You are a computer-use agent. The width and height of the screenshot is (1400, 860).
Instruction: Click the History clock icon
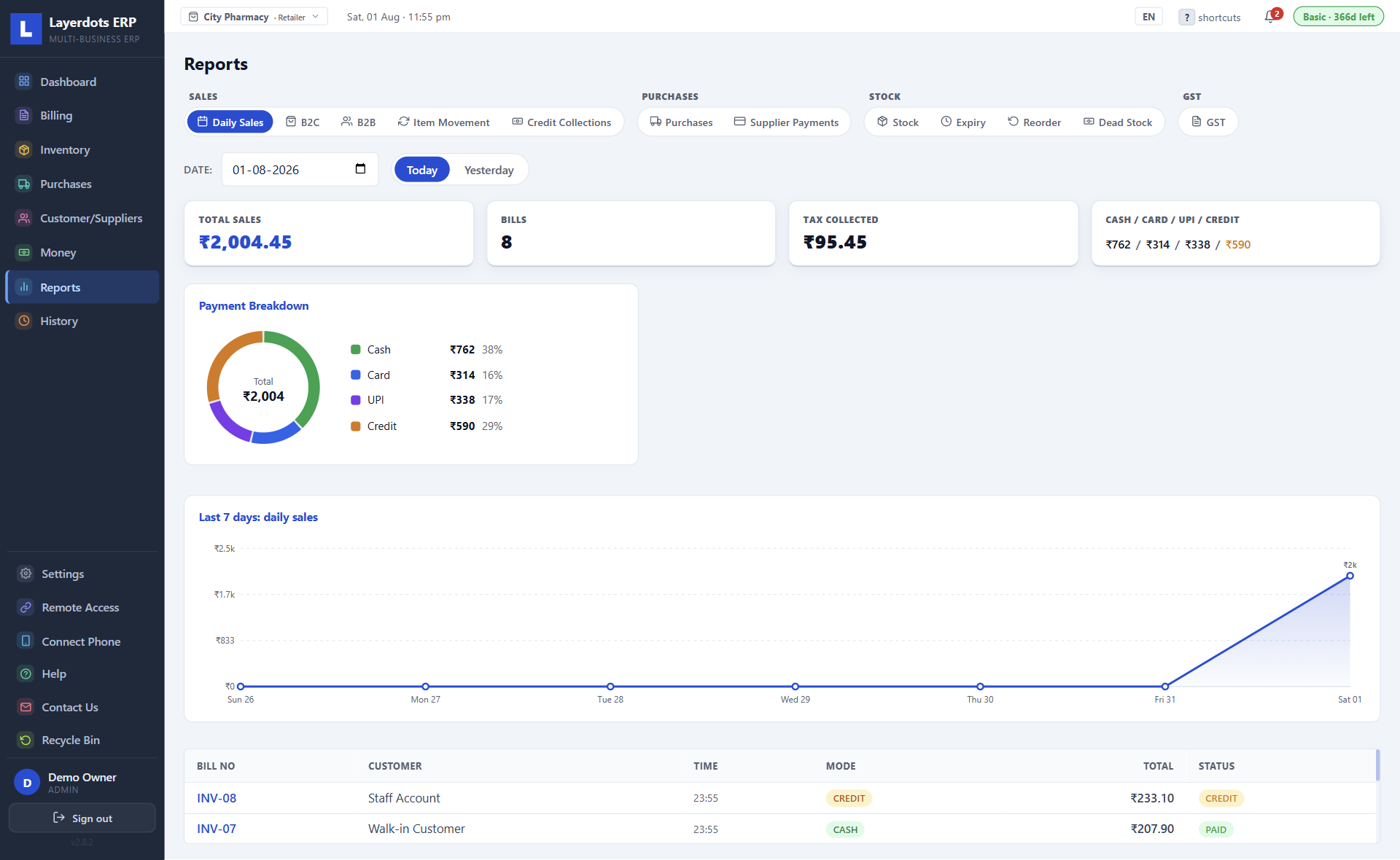[24, 321]
